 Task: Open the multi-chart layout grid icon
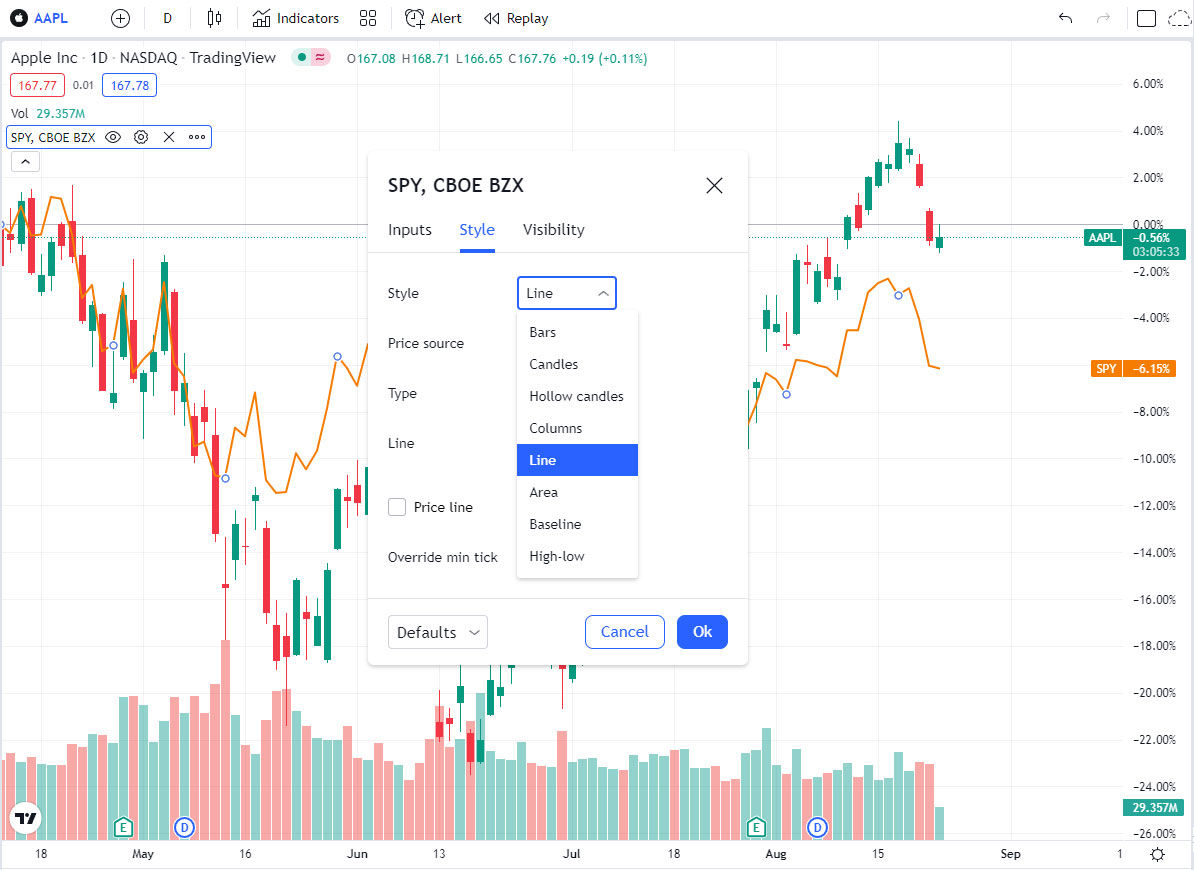tap(367, 18)
